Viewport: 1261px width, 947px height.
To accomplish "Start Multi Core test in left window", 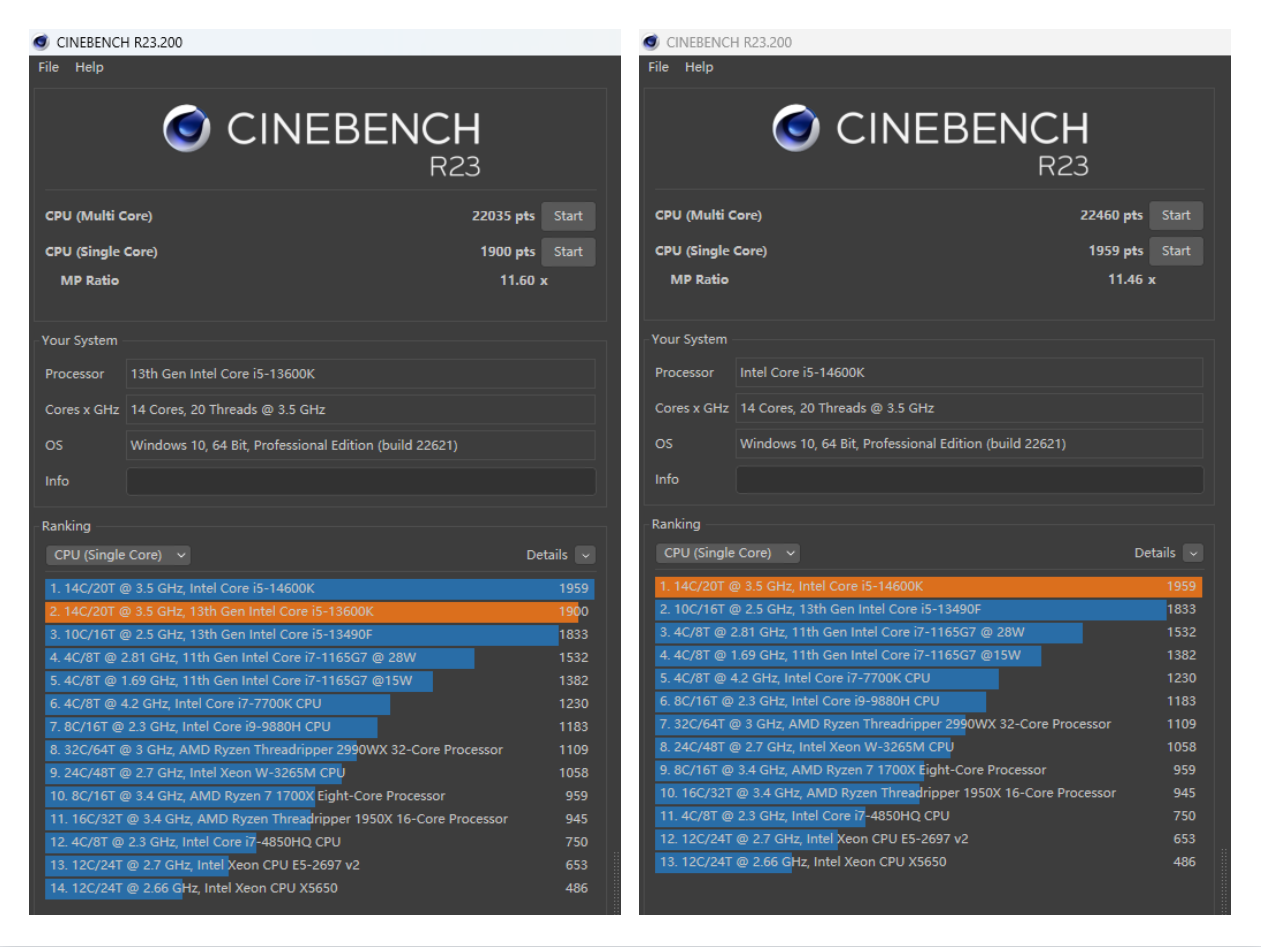I will [x=568, y=216].
